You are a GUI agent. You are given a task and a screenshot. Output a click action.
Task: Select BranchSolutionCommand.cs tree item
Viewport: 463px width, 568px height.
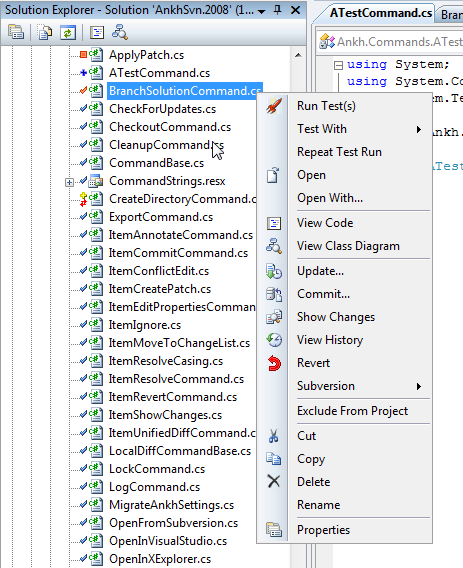coord(185,91)
